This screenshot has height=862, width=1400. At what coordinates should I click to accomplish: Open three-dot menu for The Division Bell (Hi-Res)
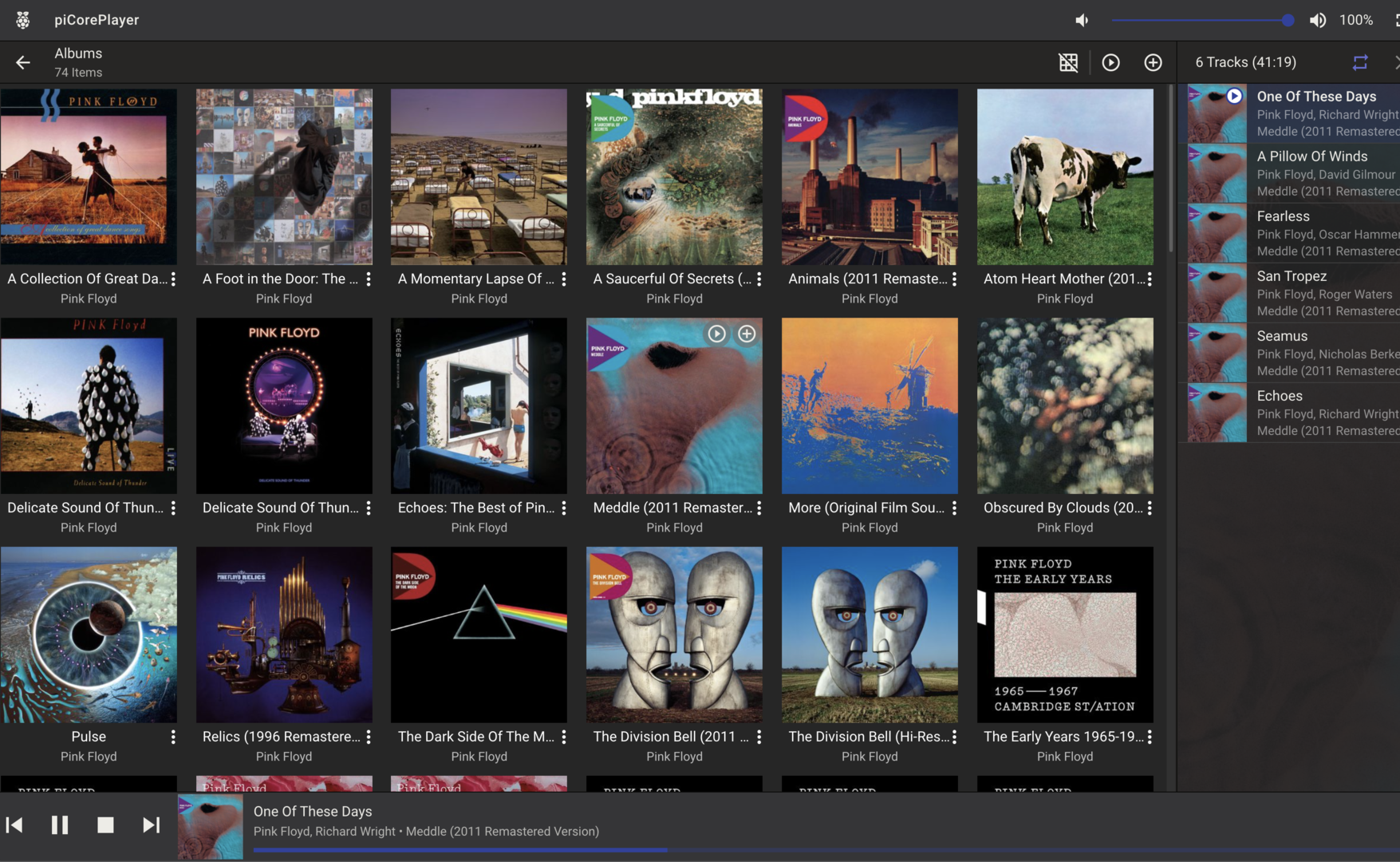(x=954, y=737)
